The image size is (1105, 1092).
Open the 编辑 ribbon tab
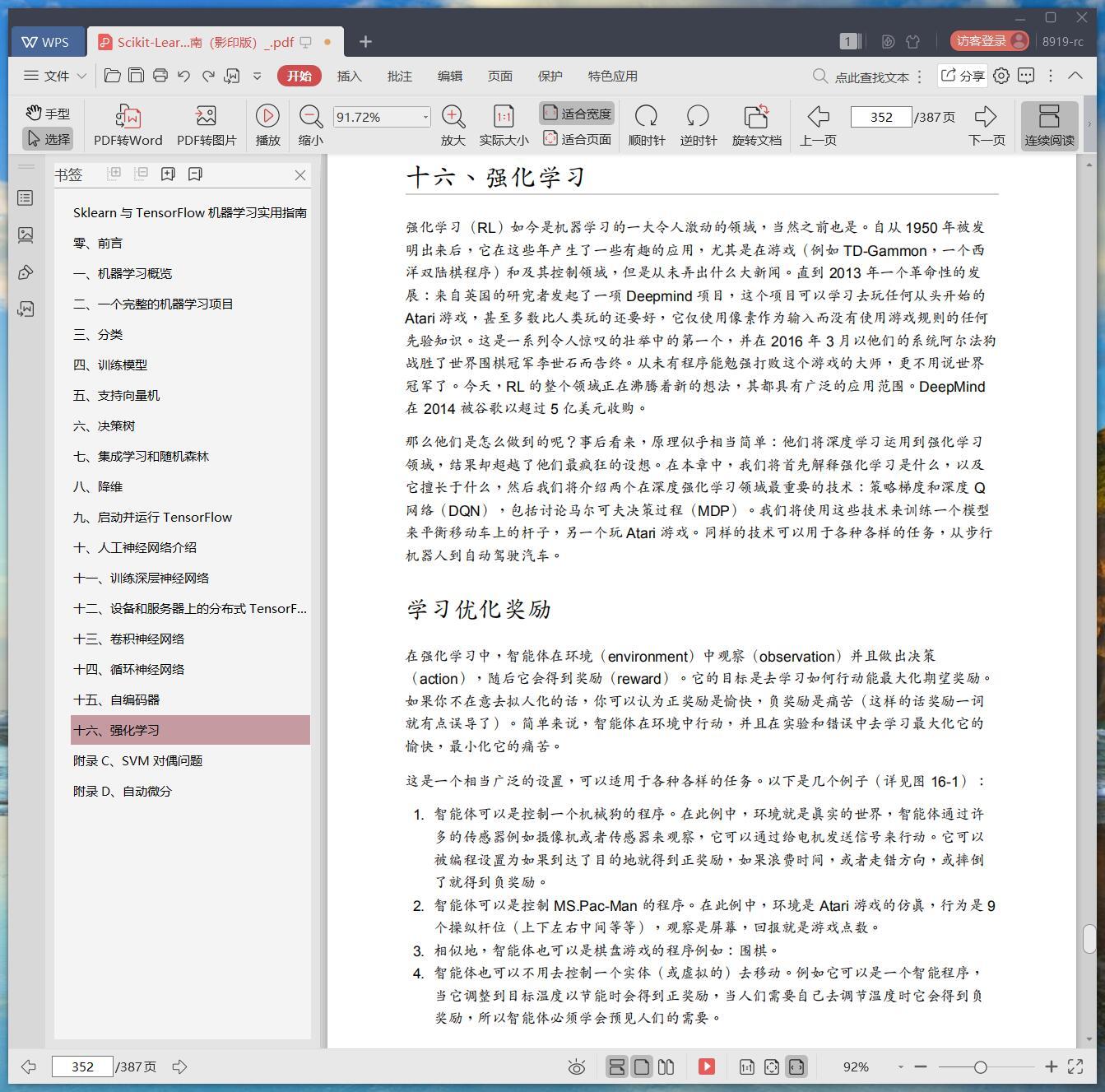[449, 76]
